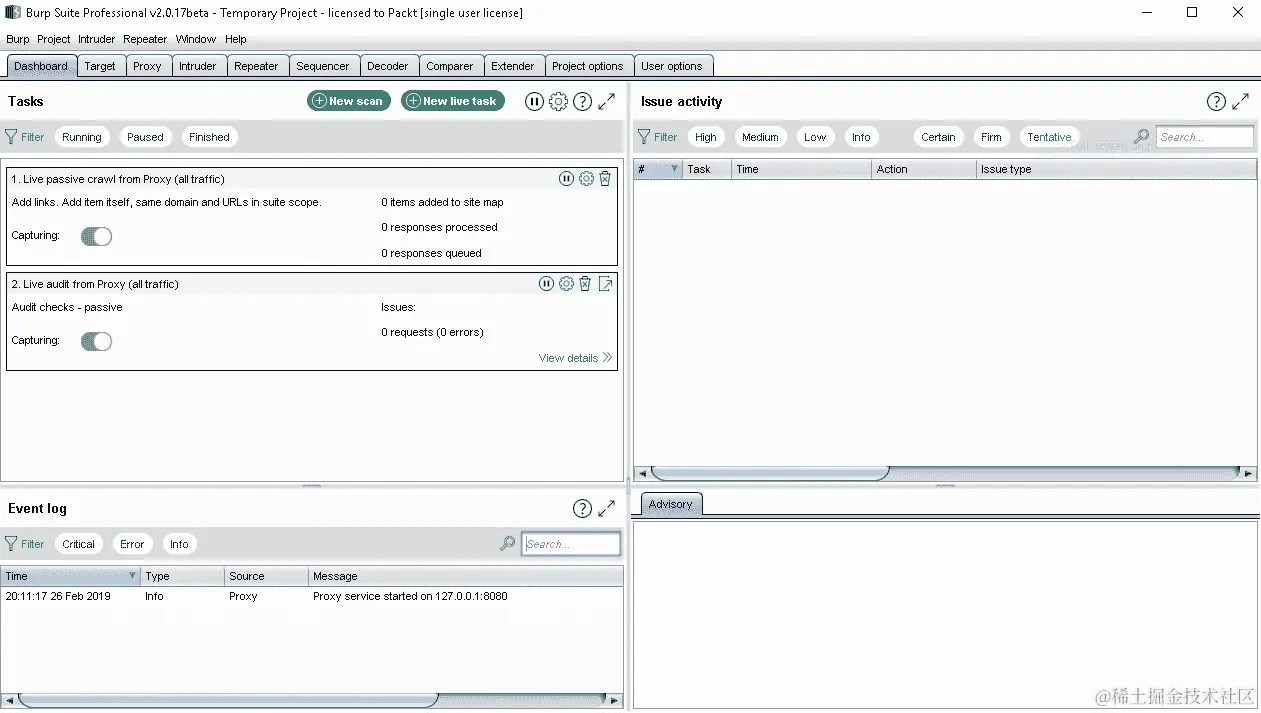Viewport: 1261px width, 713px height.
Task: Expand Event log panel
Action: coord(606,509)
